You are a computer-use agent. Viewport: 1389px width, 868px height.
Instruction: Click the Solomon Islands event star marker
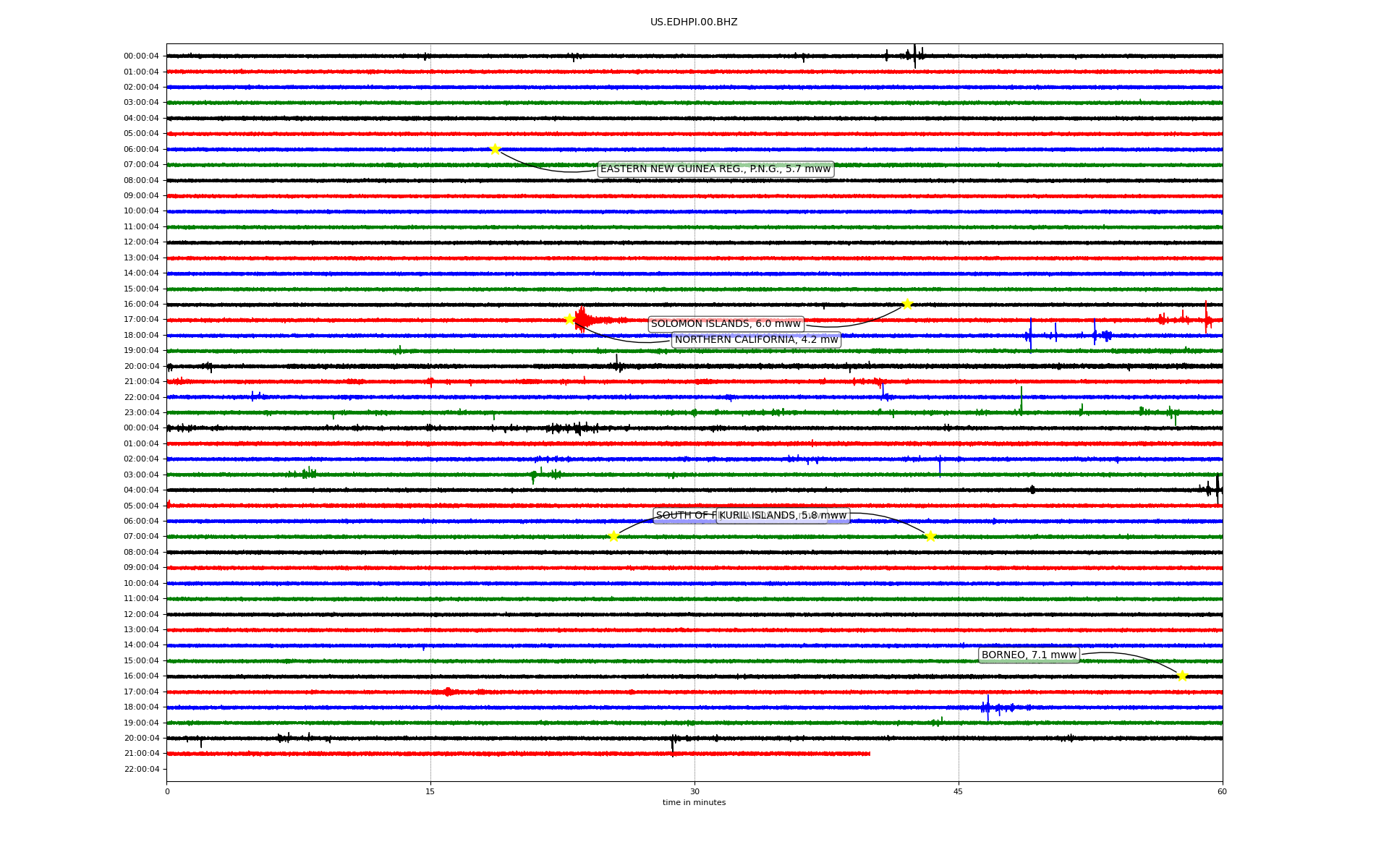(907, 304)
